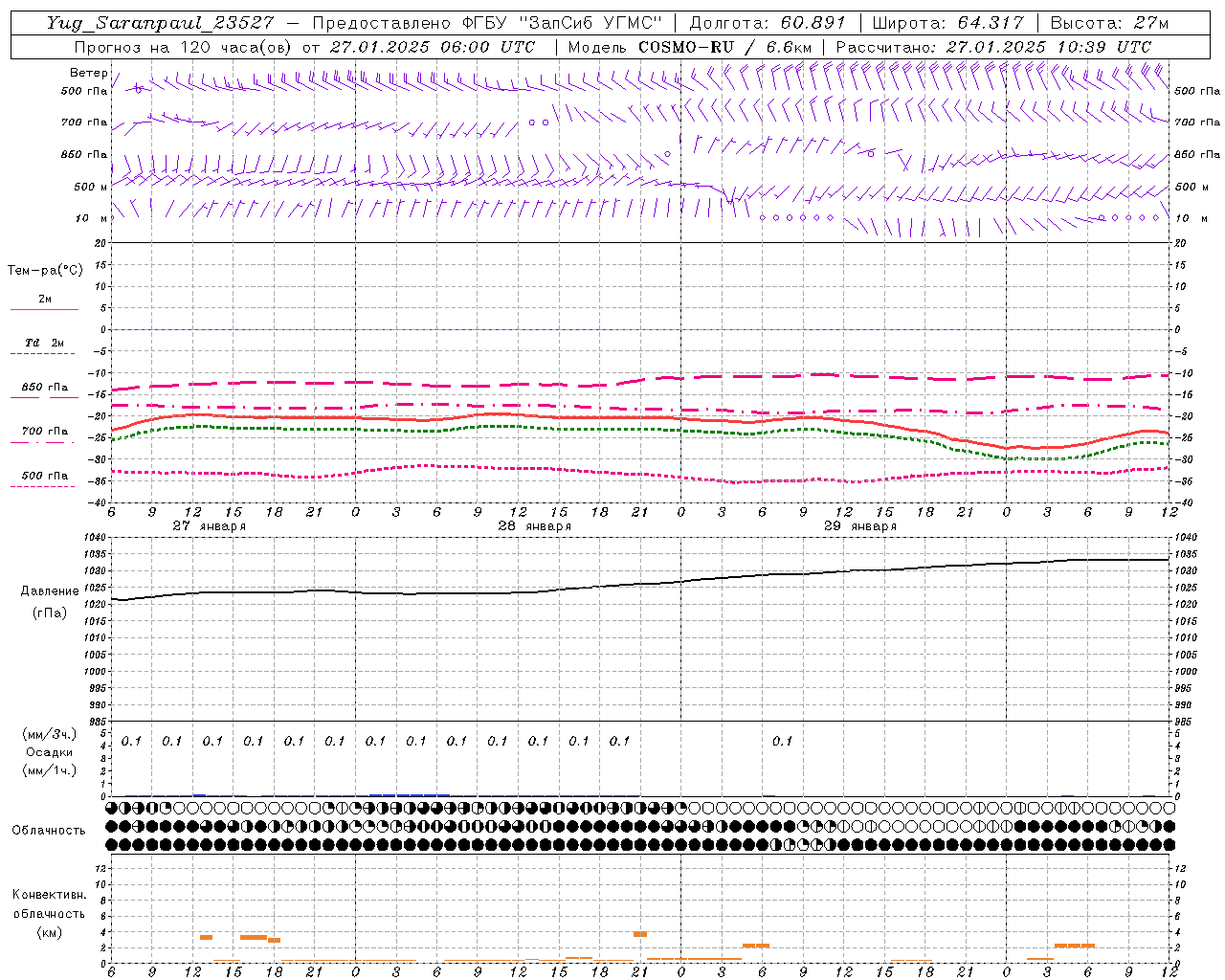Click the '(мм/3ч.)' precipitation unit label

(x=50, y=734)
